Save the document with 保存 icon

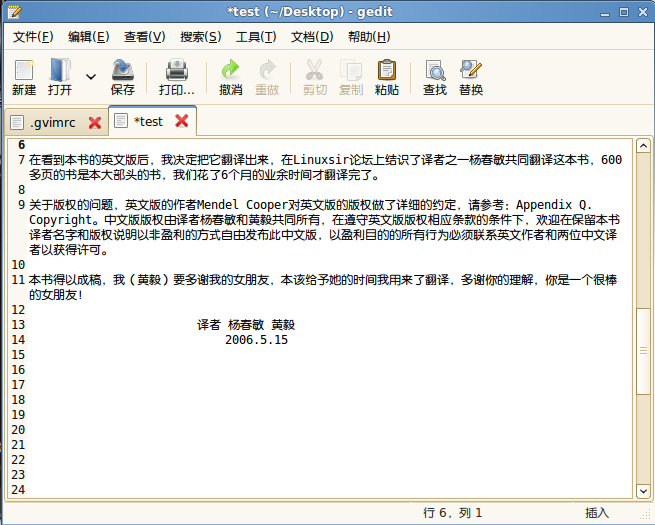coord(122,70)
